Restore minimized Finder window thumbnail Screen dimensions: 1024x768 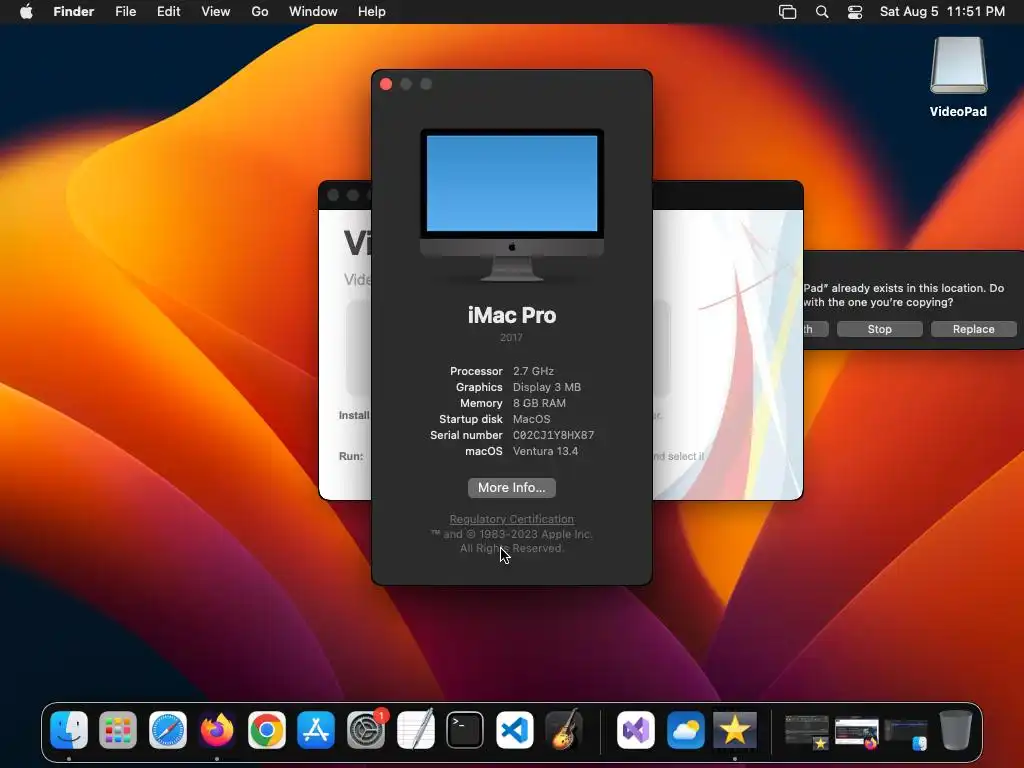[906, 734]
